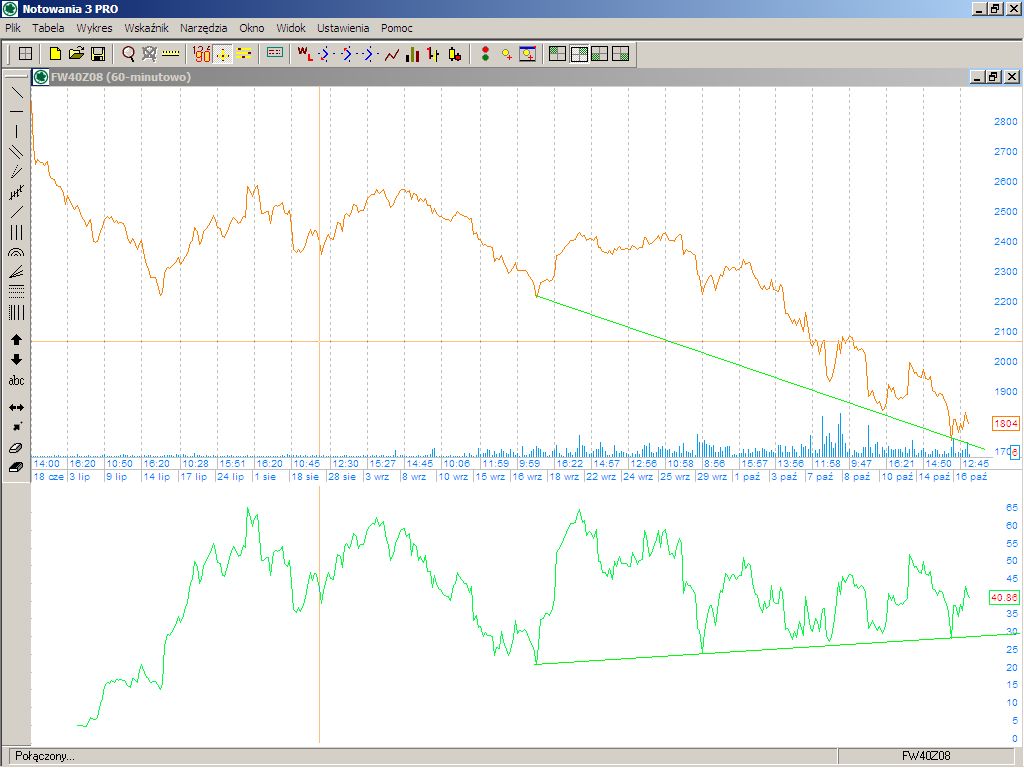This screenshot has height=768, width=1024.
Task: Choose the second window layout icon
Action: tap(579, 54)
